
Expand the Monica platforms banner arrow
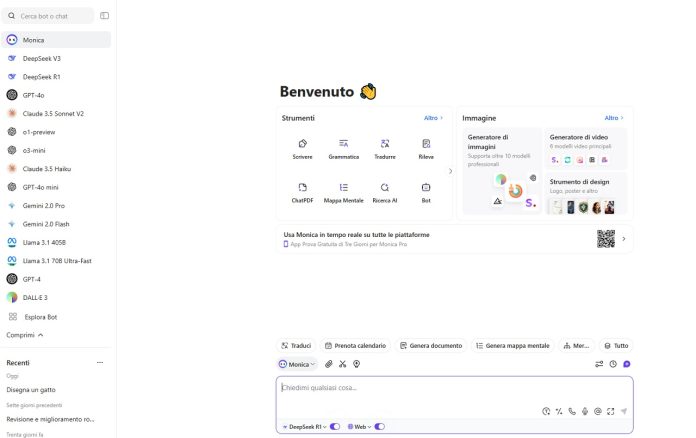(624, 239)
